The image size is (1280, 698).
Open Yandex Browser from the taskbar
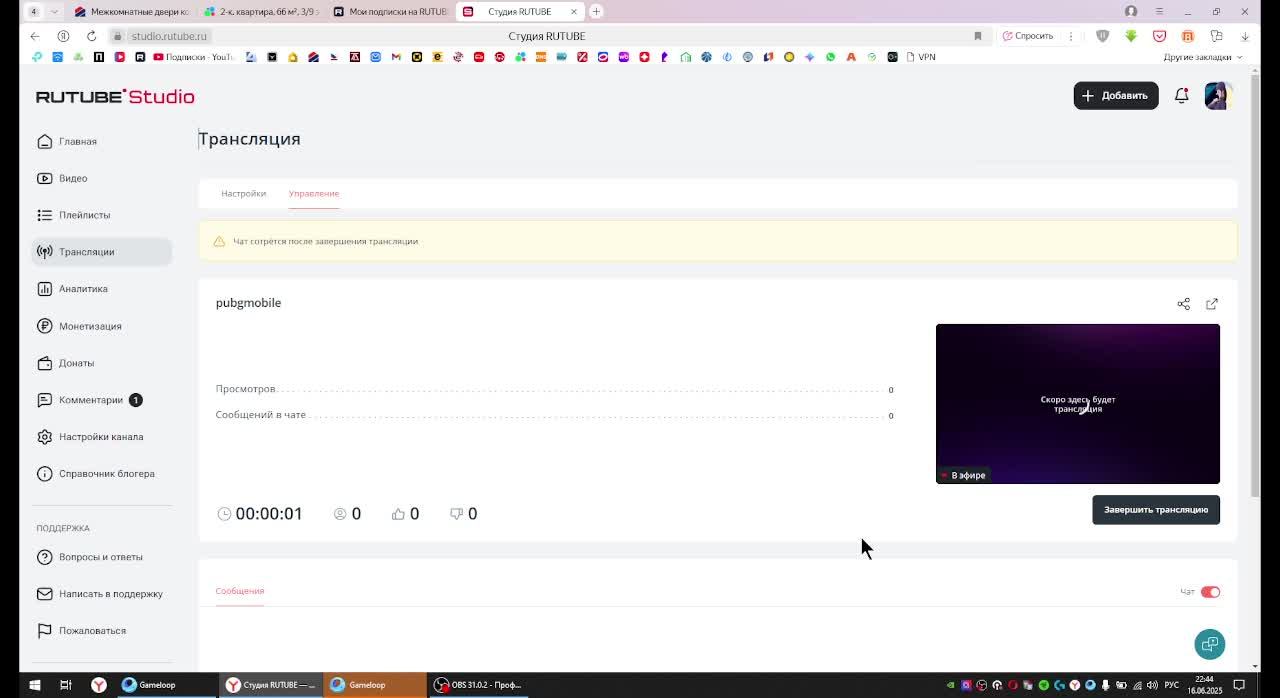point(99,685)
